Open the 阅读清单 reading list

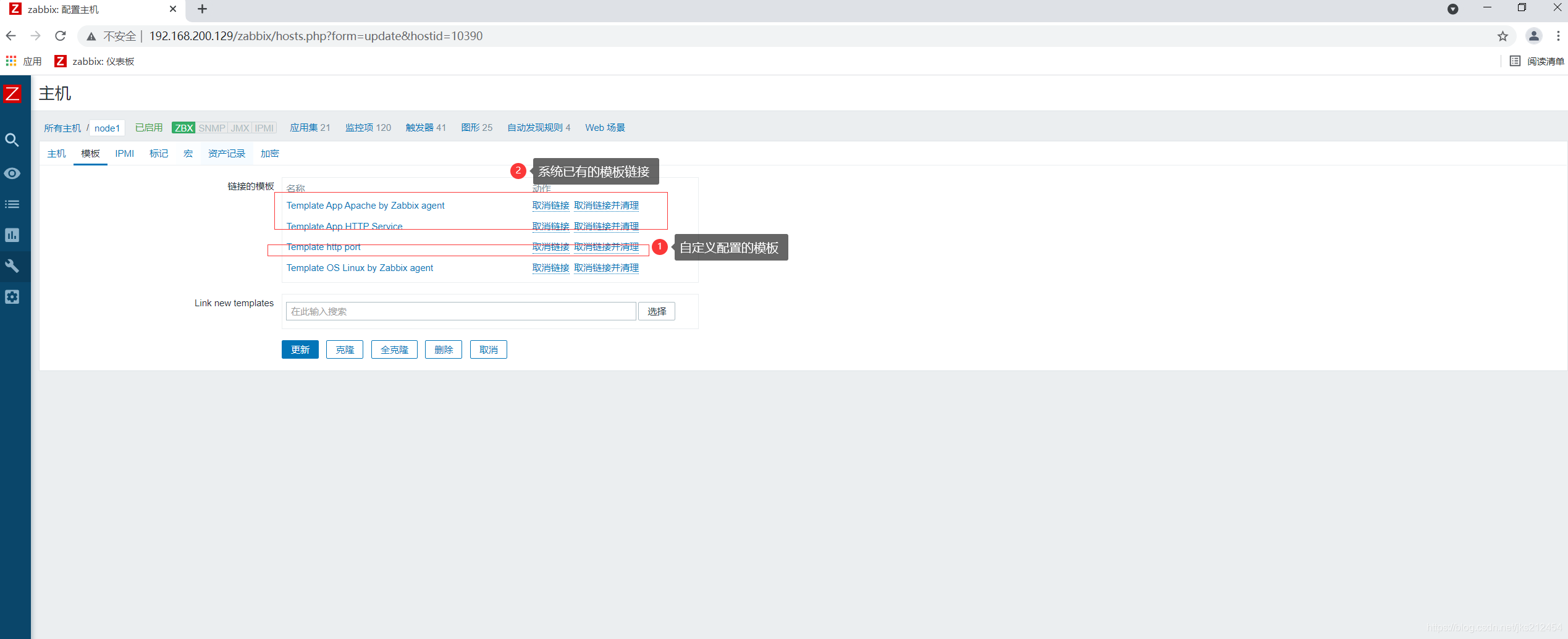(x=1536, y=61)
